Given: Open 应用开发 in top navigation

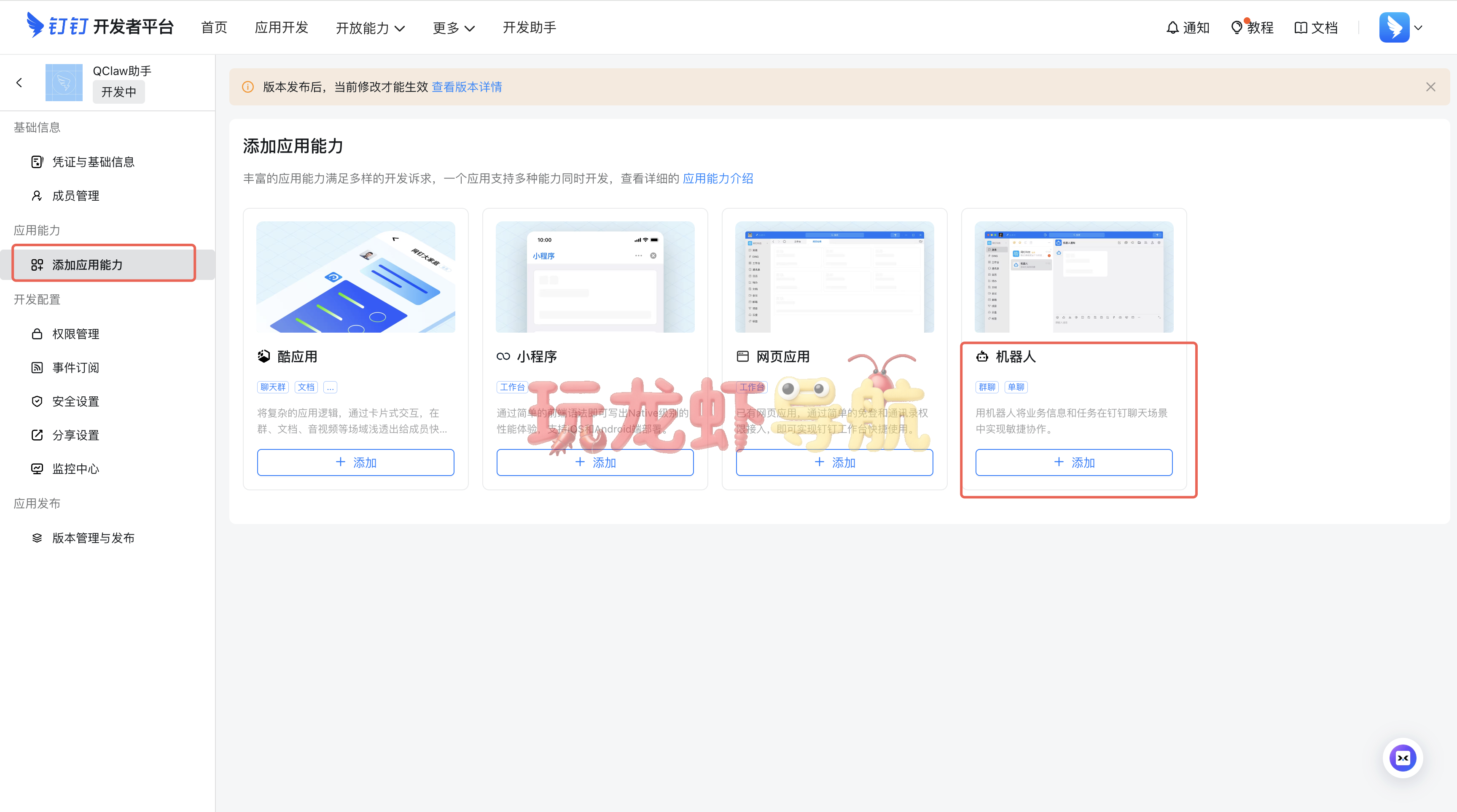Looking at the screenshot, I should (x=281, y=27).
